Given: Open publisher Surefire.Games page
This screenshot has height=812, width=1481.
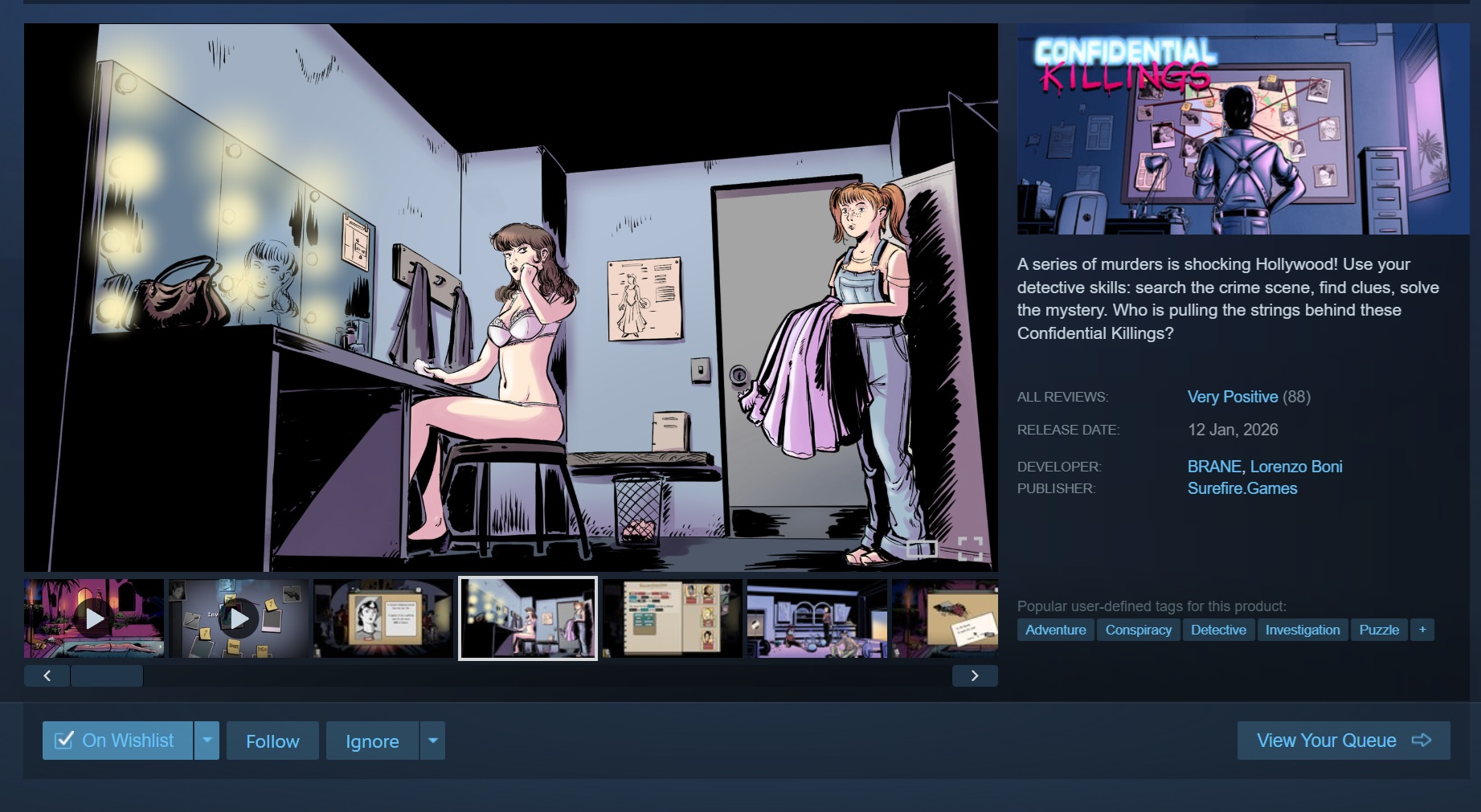Looking at the screenshot, I should tap(1242, 488).
